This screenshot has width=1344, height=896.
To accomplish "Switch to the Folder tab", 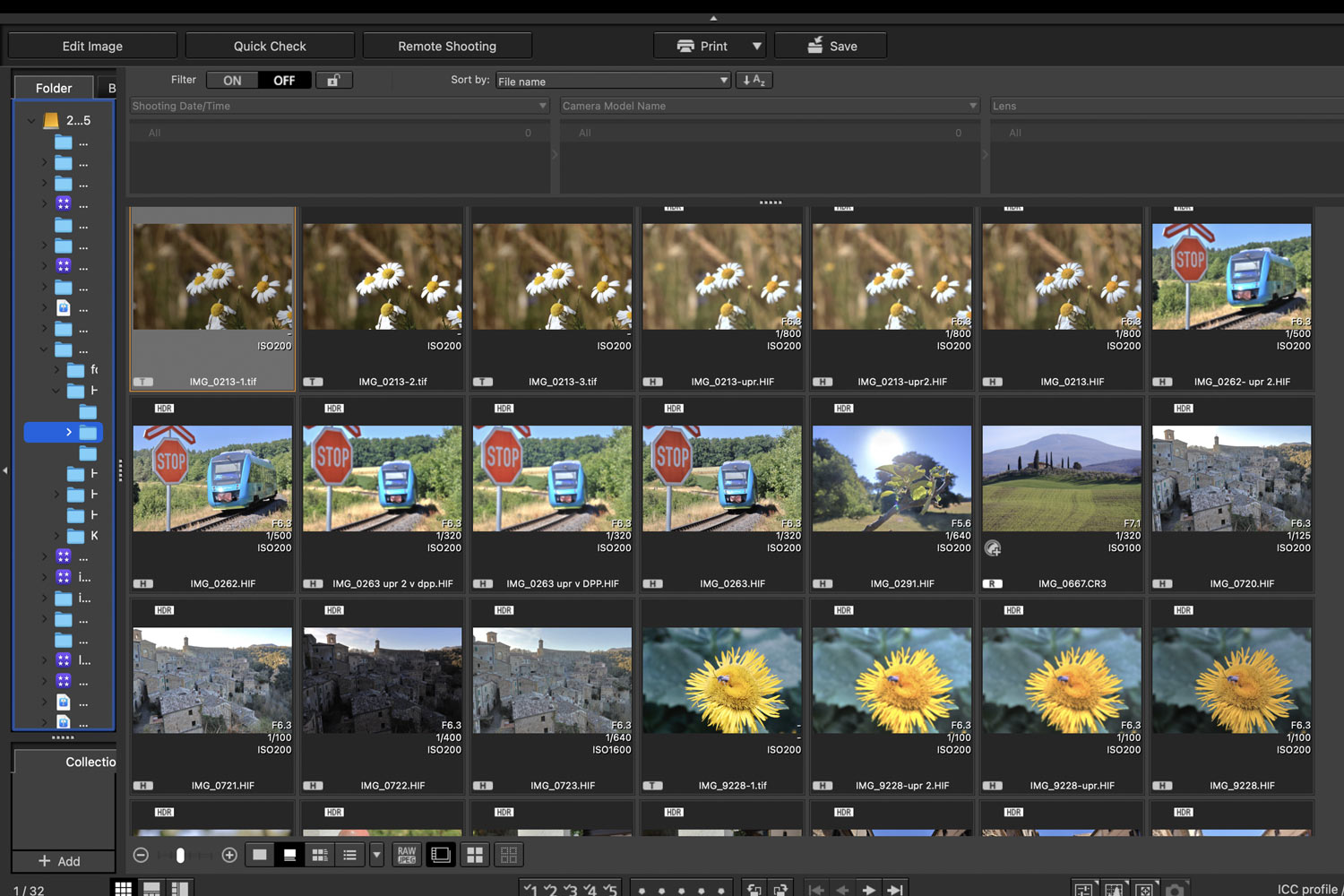I will [x=54, y=88].
